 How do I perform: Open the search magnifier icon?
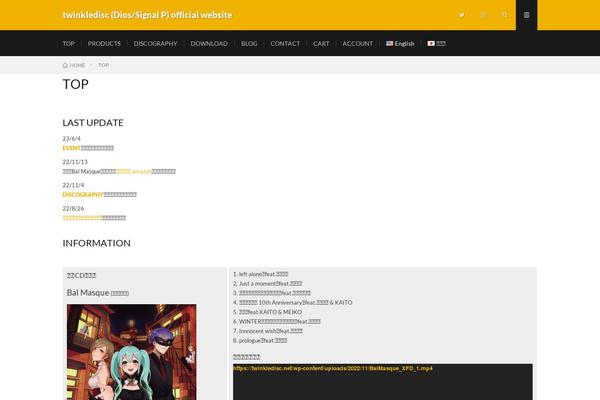[505, 15]
